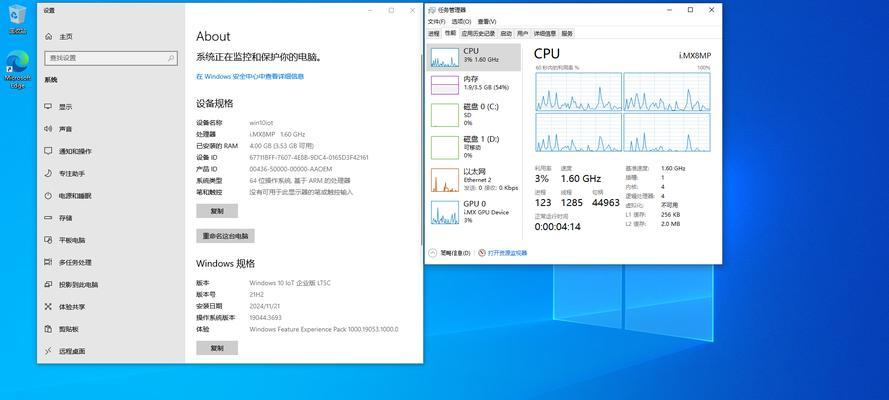Open the Storage (存储) settings icon
The image size is (889, 400).
[x=49, y=218]
